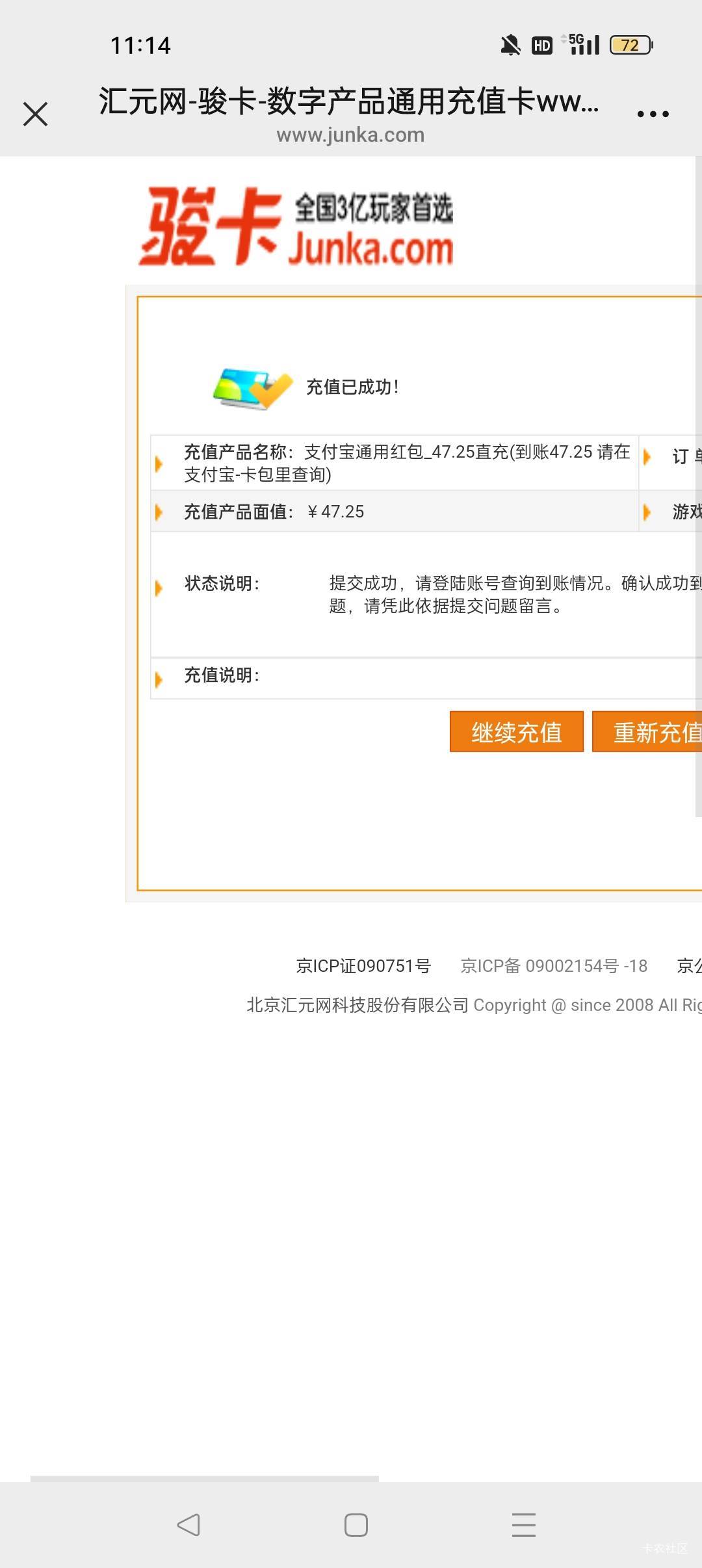Screen dimensions: 702x1568
Task: Tap the muted notification bell status icon
Action: tap(510, 46)
